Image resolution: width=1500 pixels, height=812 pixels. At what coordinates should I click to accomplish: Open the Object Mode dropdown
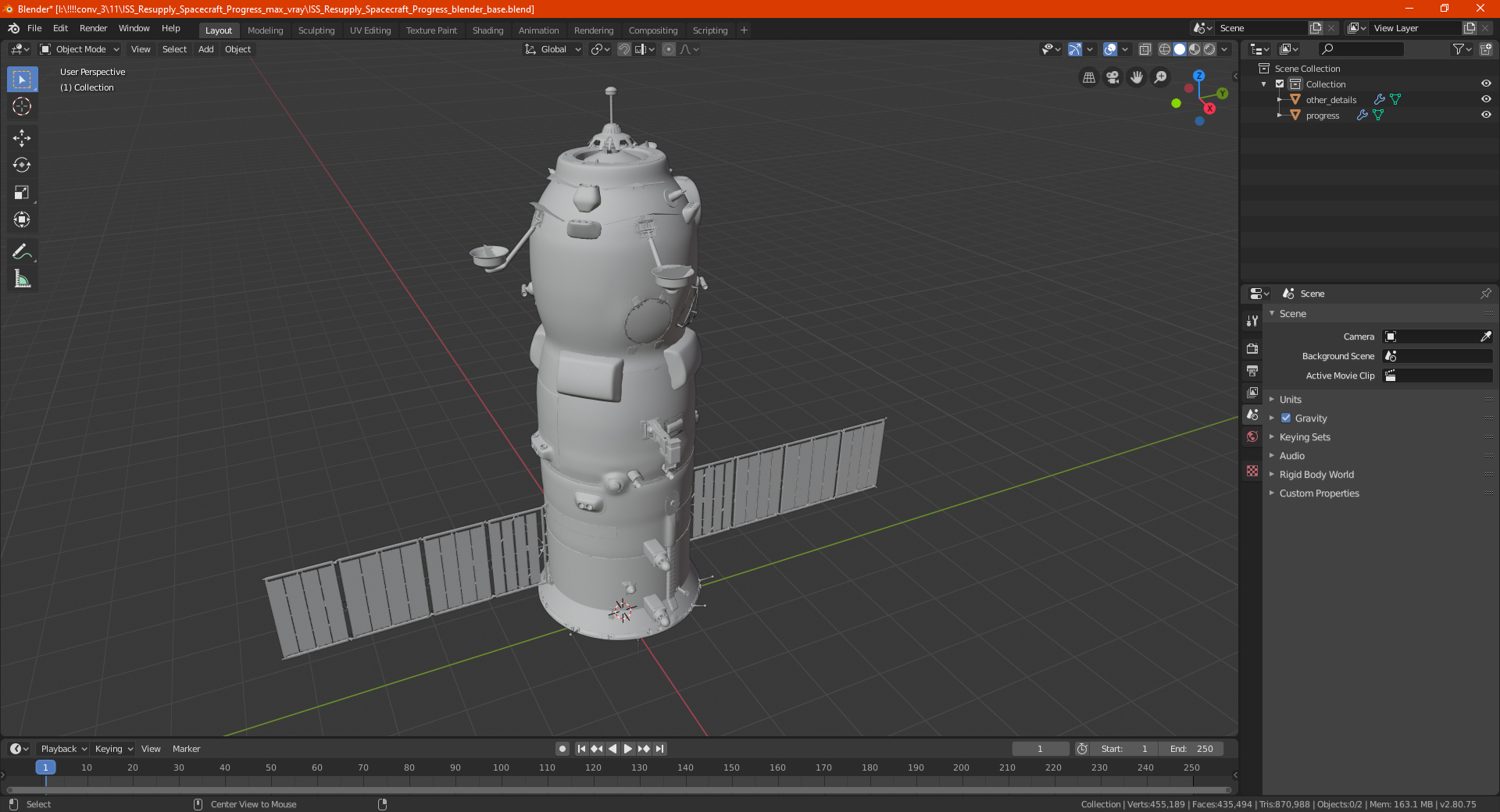pyautogui.click(x=80, y=49)
